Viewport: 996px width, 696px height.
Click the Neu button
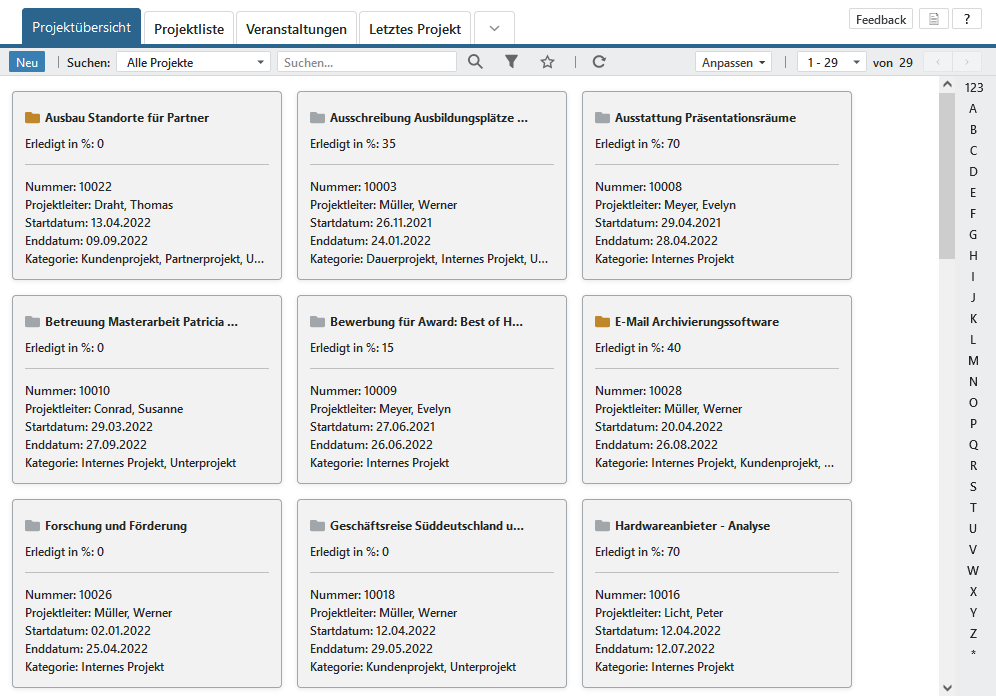pyautogui.click(x=27, y=62)
